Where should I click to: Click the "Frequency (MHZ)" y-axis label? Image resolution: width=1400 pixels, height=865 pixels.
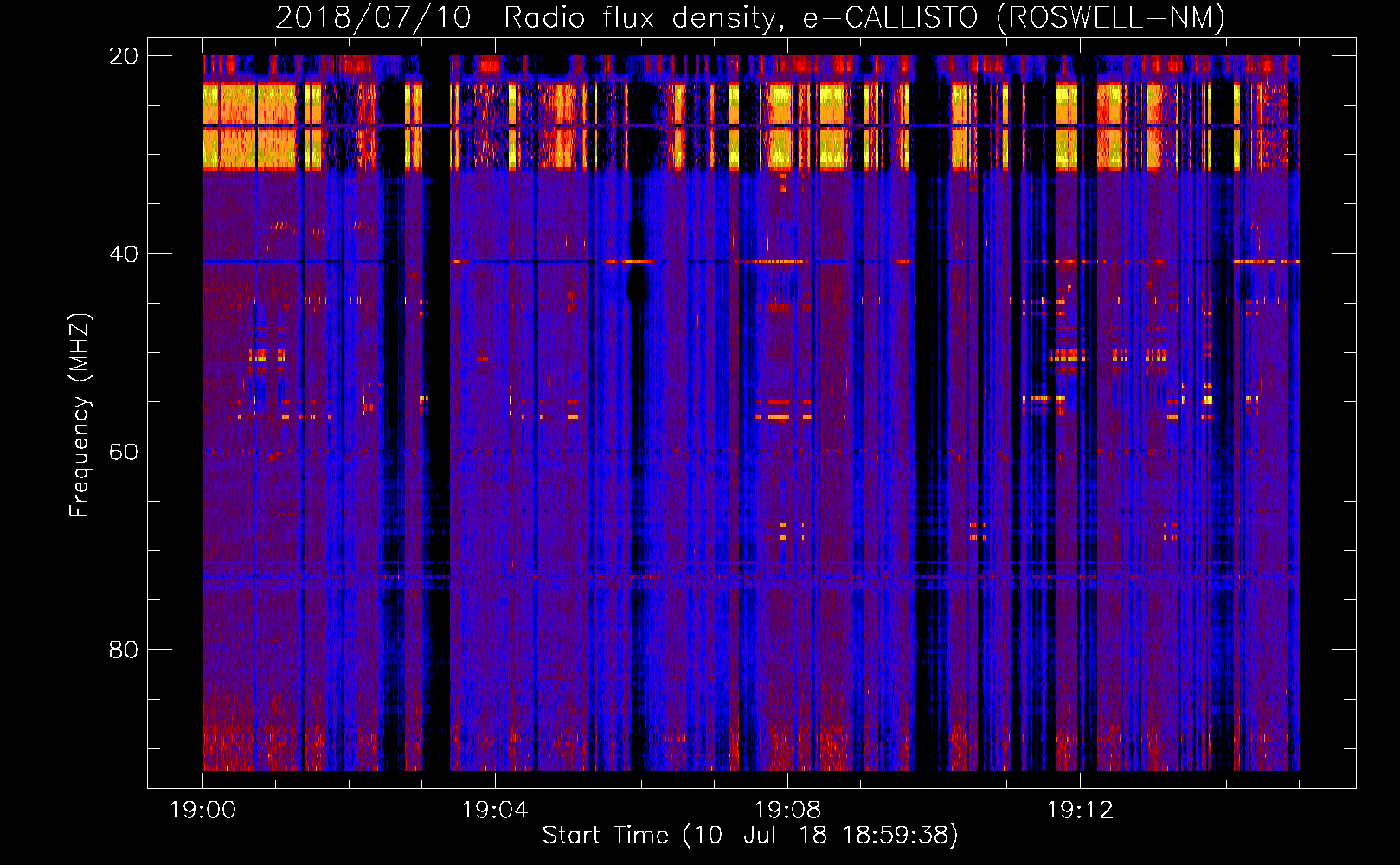click(x=80, y=415)
